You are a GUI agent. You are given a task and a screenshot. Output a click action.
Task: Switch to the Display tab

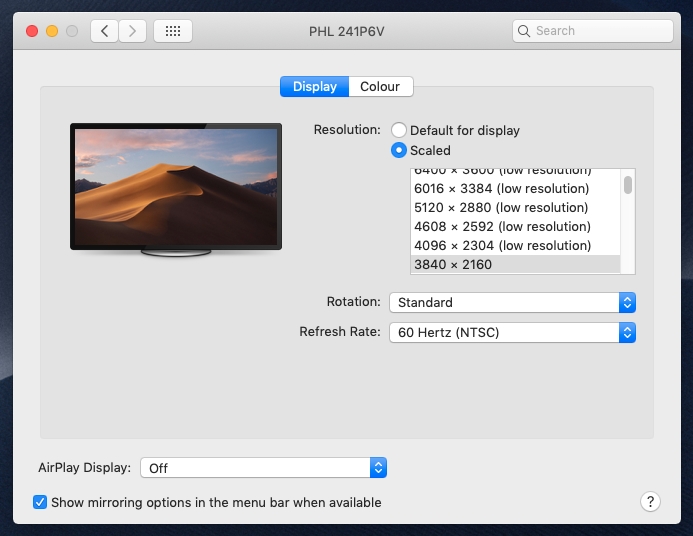click(x=315, y=86)
